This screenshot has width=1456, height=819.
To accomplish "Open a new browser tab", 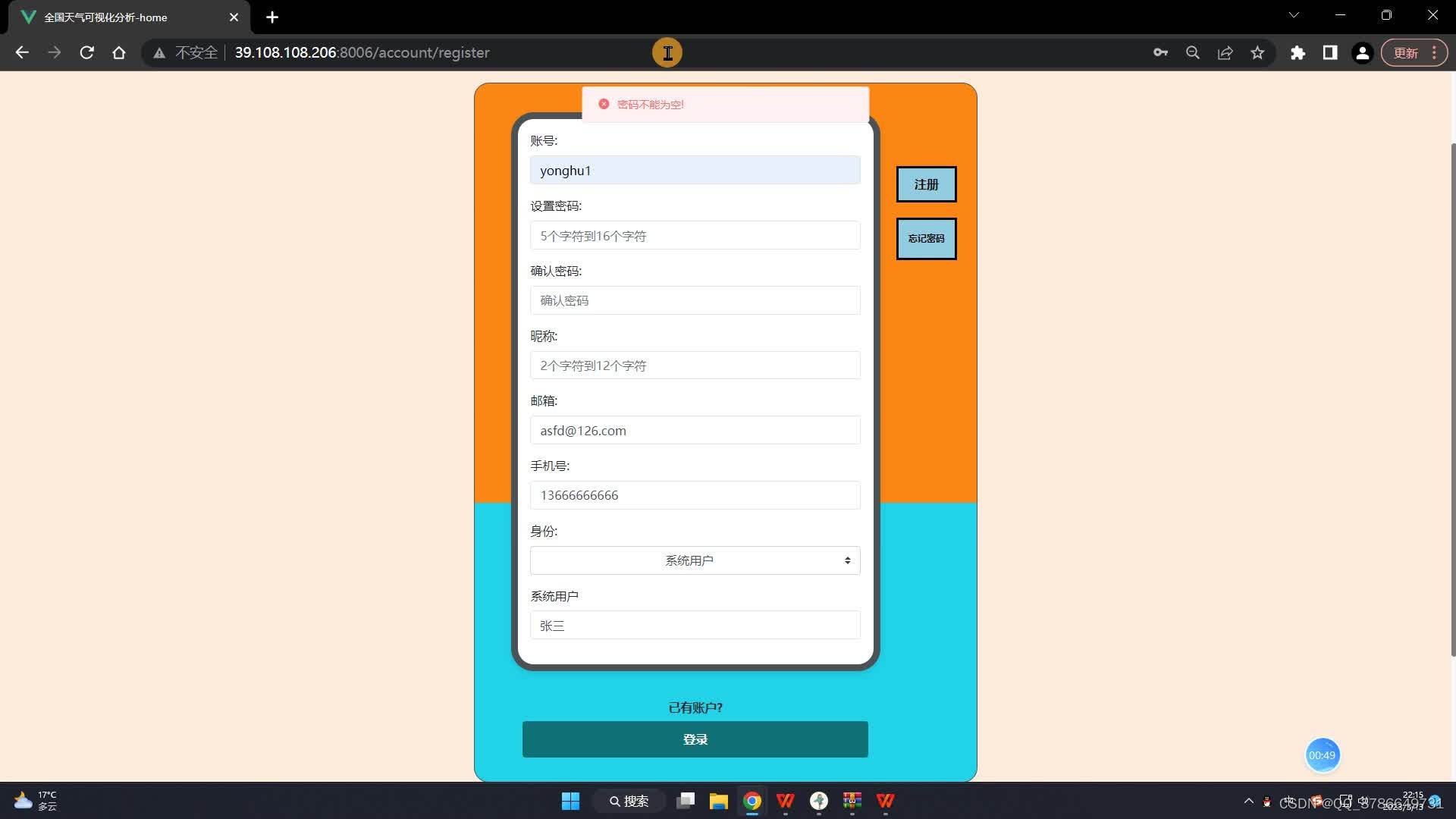I will 272,17.
